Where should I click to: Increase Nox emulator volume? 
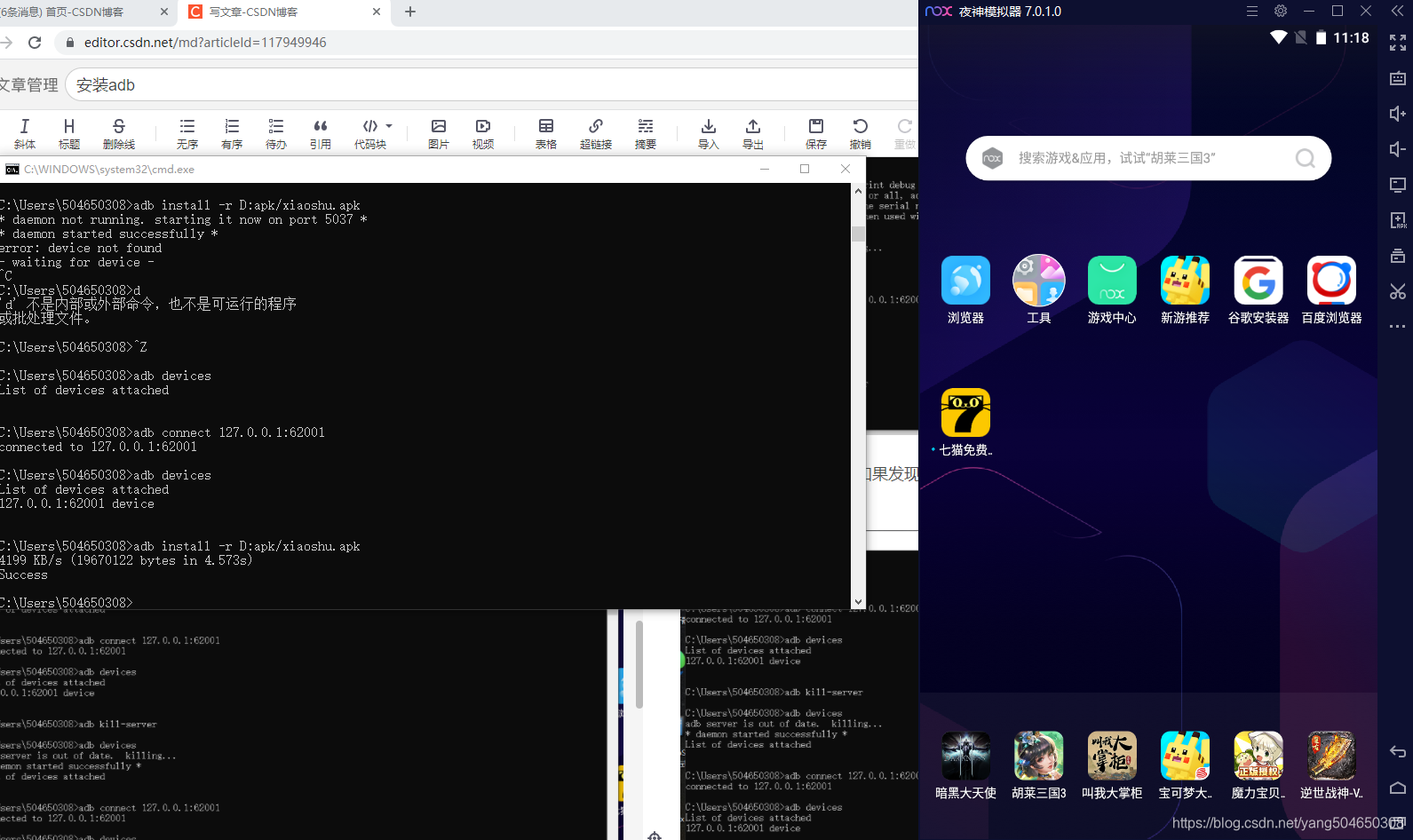tap(1398, 114)
